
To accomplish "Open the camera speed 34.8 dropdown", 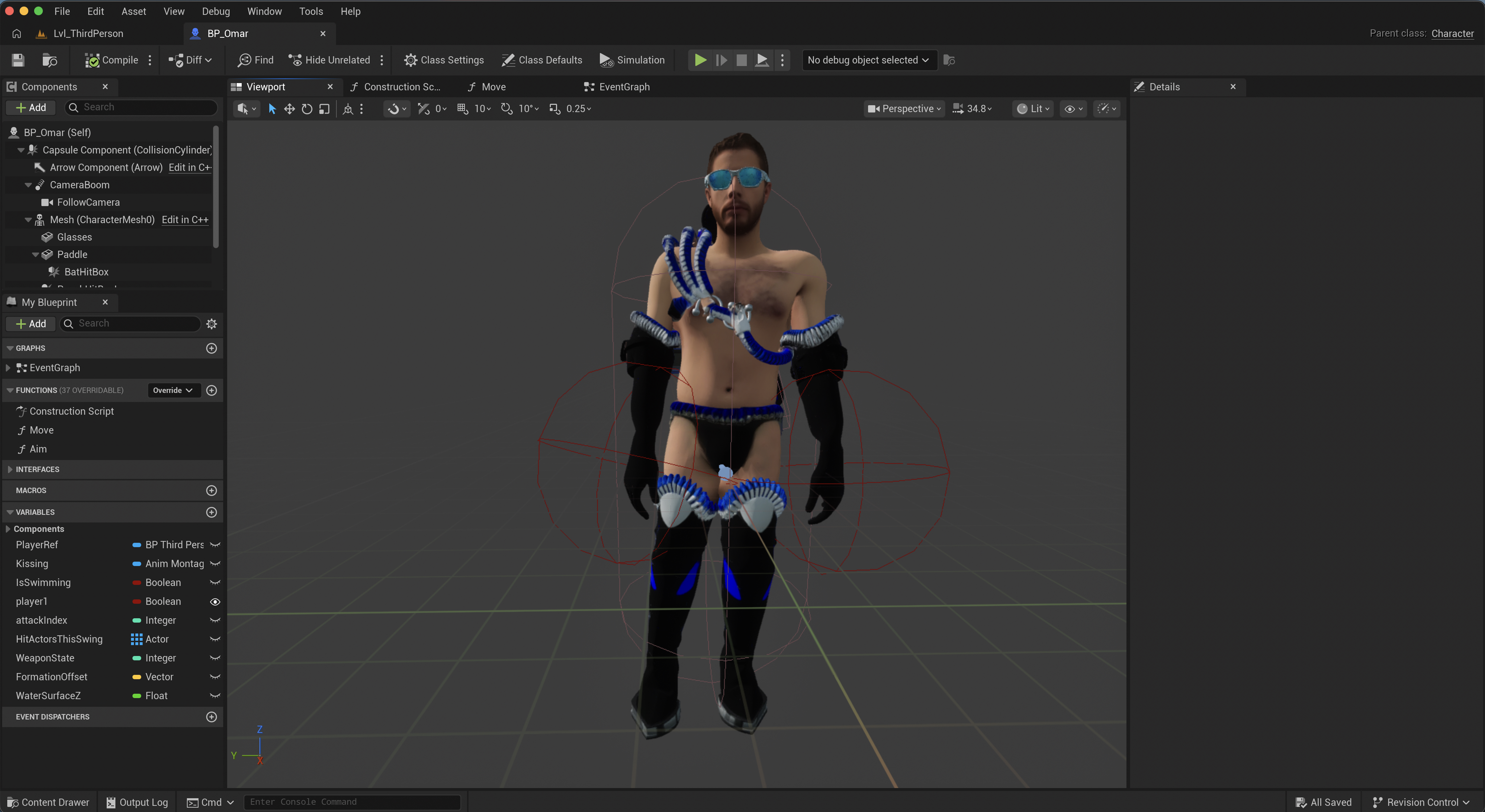I will point(973,109).
